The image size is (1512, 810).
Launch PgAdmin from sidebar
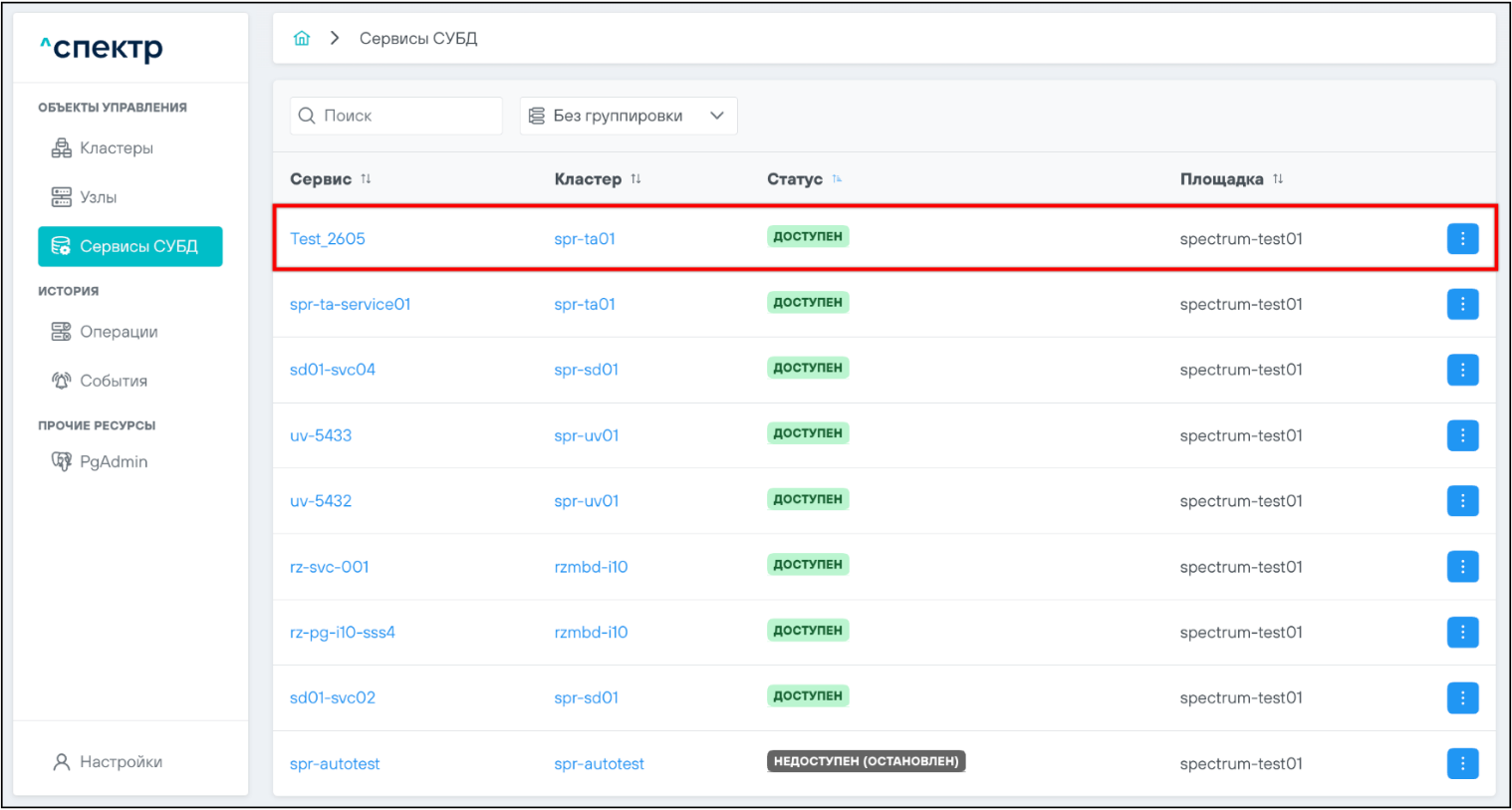(x=113, y=461)
